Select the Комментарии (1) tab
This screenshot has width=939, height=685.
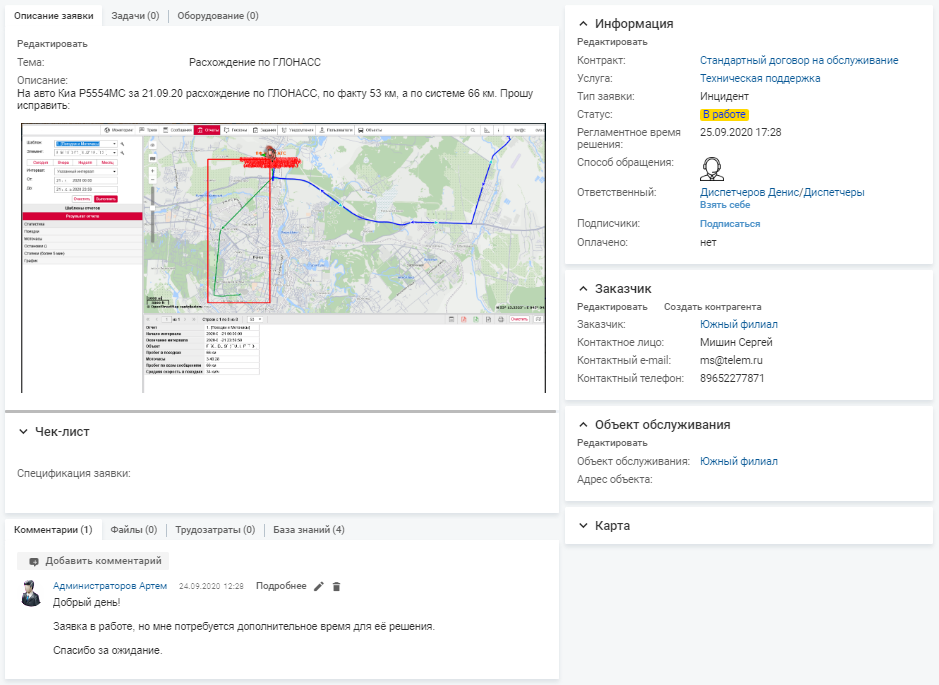53,529
